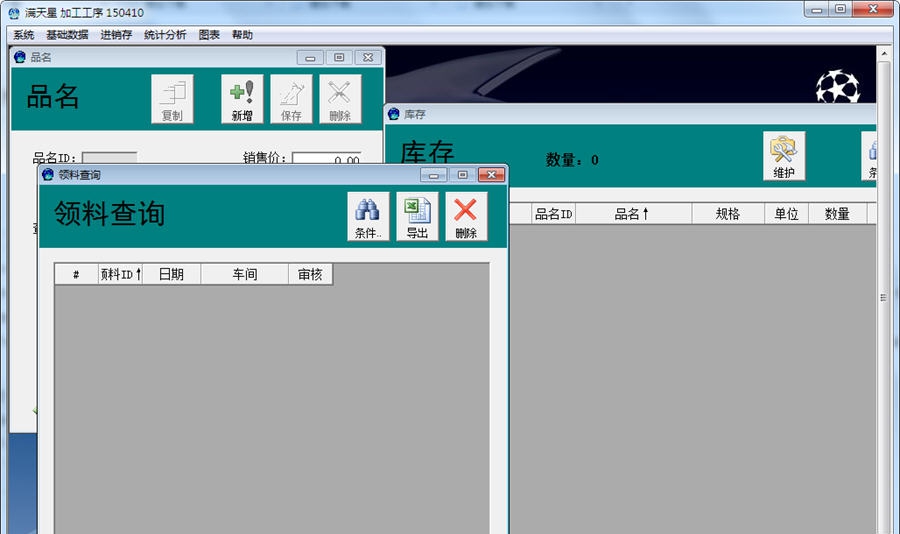This screenshot has height=534, width=900.
Task: Minimize the 品名 window
Action: click(x=310, y=57)
